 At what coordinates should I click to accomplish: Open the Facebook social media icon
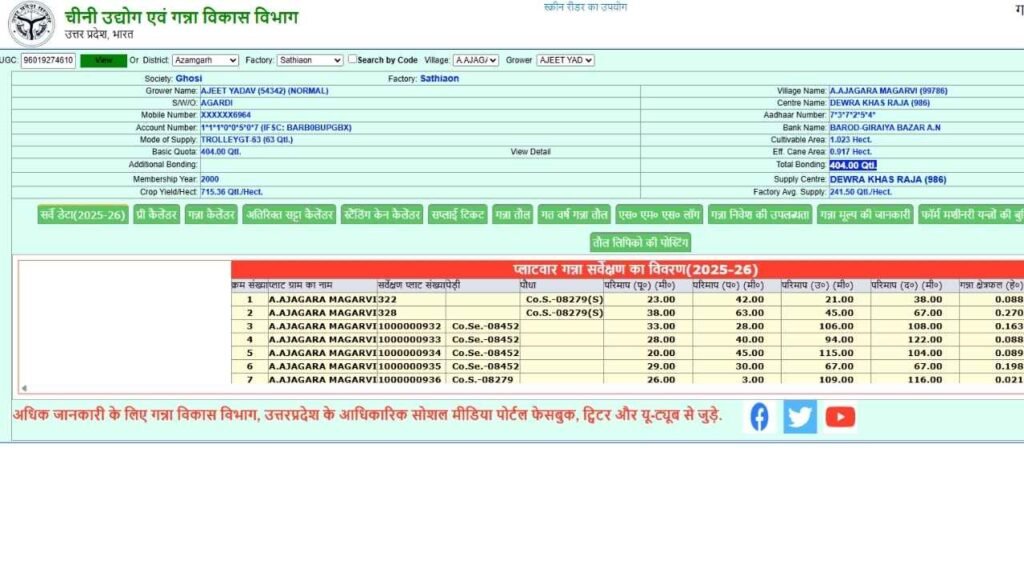[x=759, y=417]
